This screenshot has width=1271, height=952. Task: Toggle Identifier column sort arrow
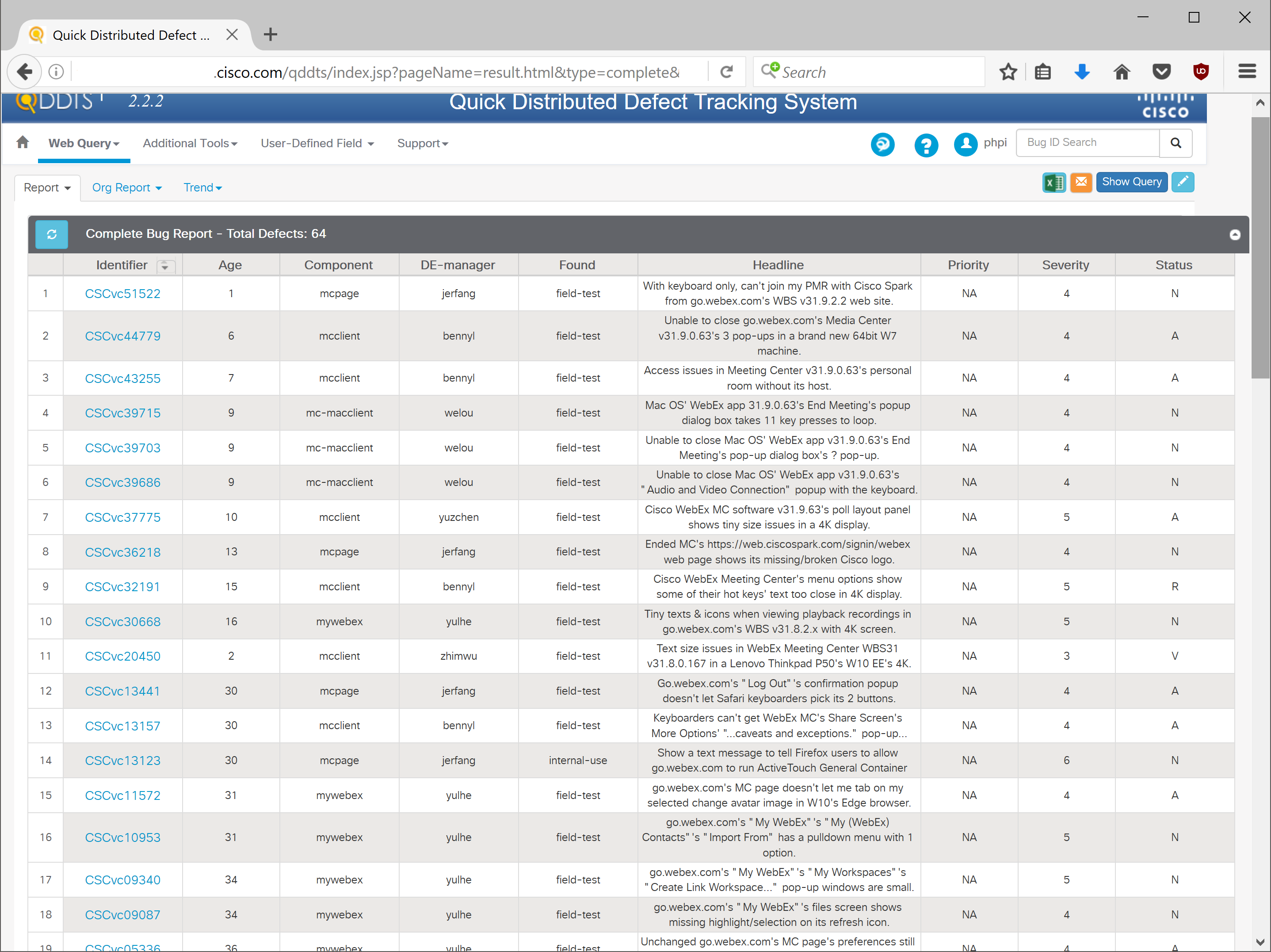click(x=165, y=266)
